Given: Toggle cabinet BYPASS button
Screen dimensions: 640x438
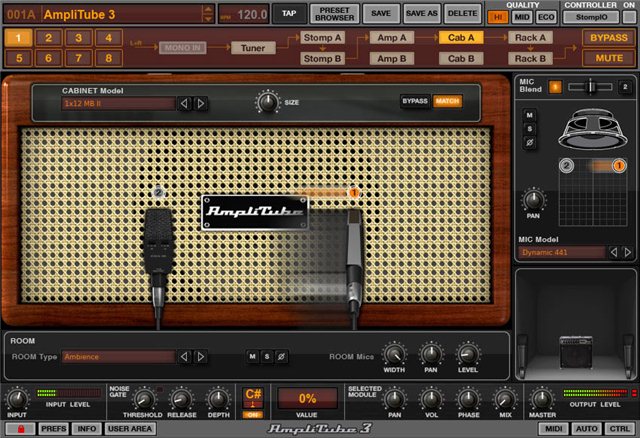Looking at the screenshot, I should tap(415, 101).
